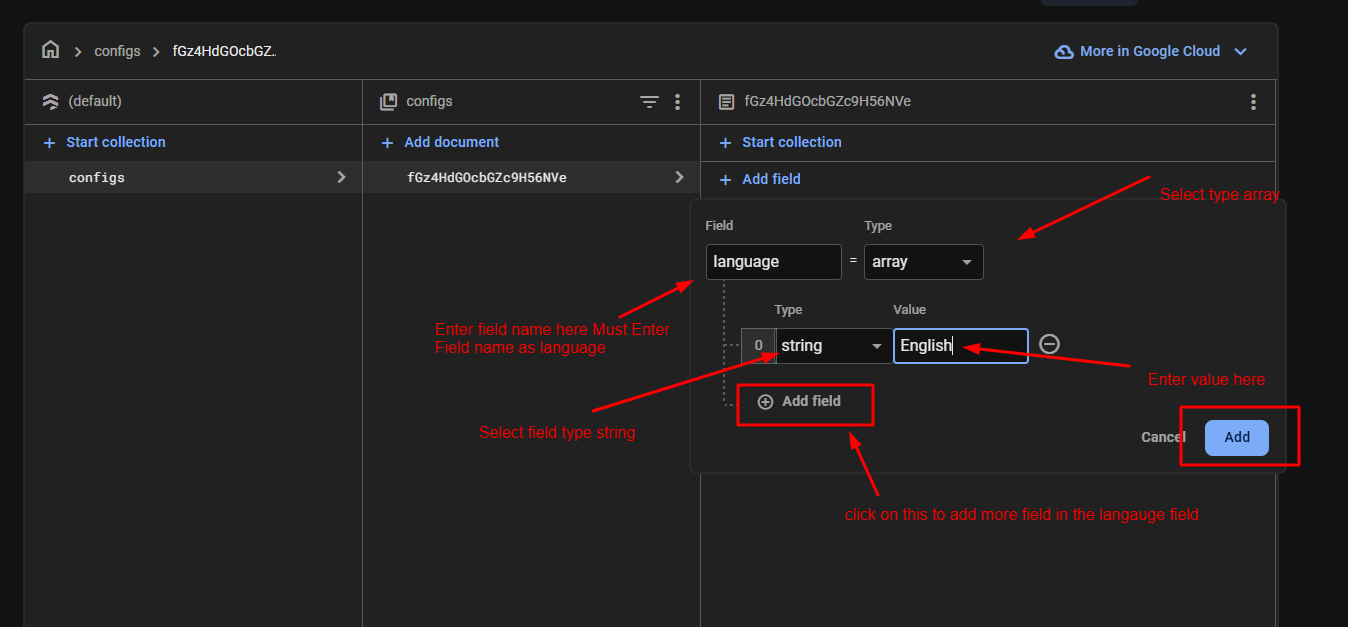Expand the More in Google Cloud chevron
The height and width of the screenshot is (627, 1348).
pyautogui.click(x=1241, y=51)
